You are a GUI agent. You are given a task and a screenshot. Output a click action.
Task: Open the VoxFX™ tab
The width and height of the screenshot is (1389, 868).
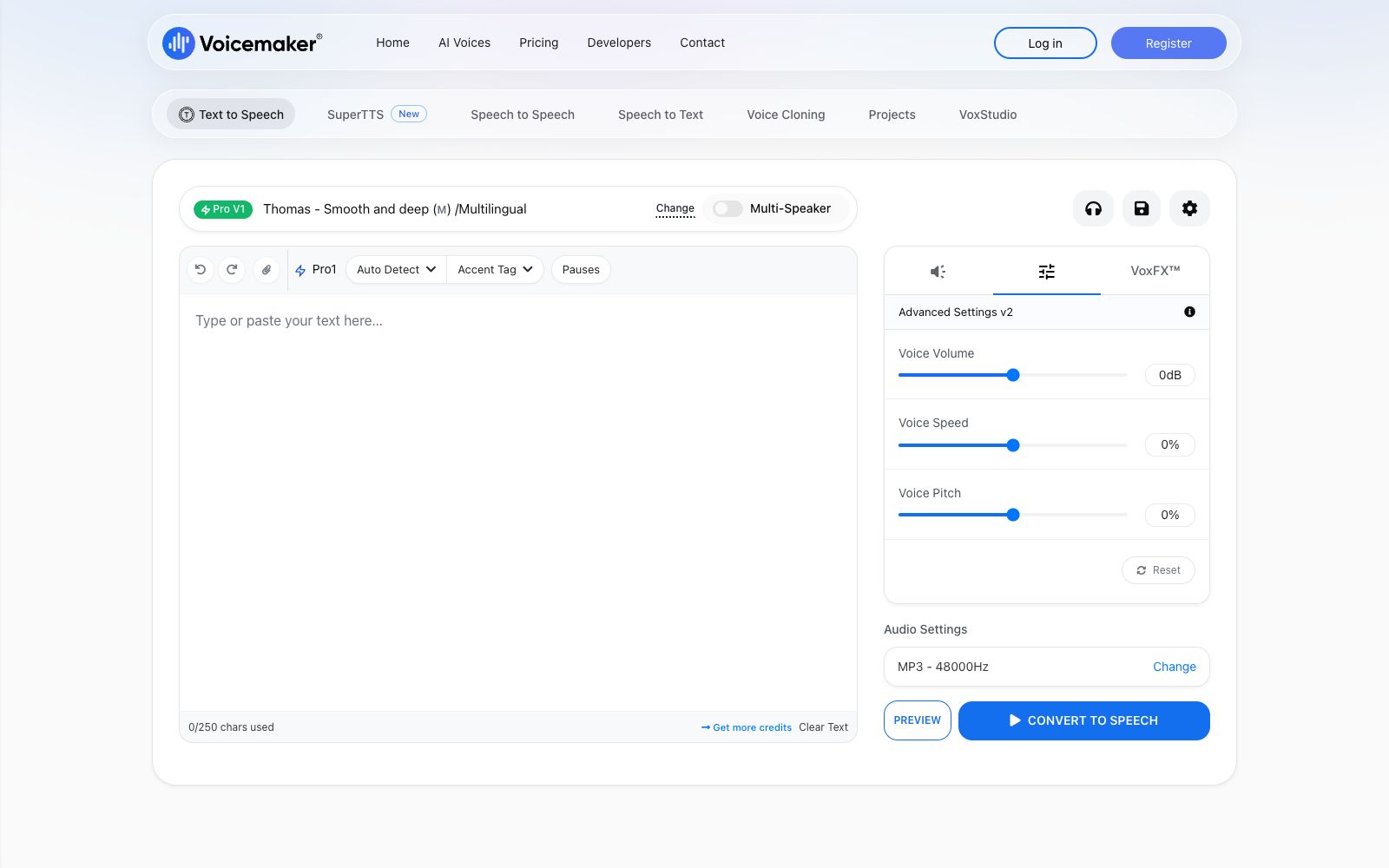pos(1155,271)
